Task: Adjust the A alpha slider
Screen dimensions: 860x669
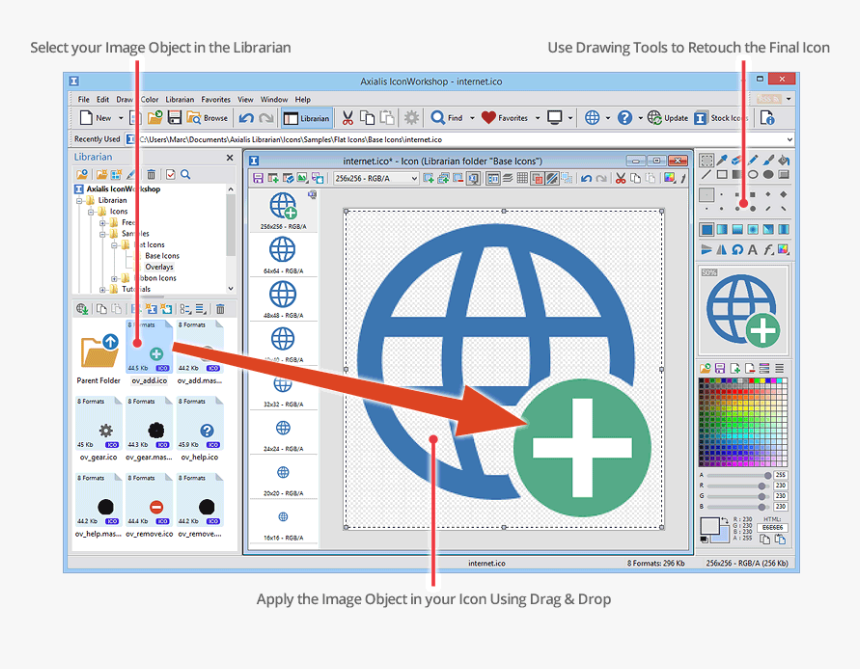Action: 739,475
